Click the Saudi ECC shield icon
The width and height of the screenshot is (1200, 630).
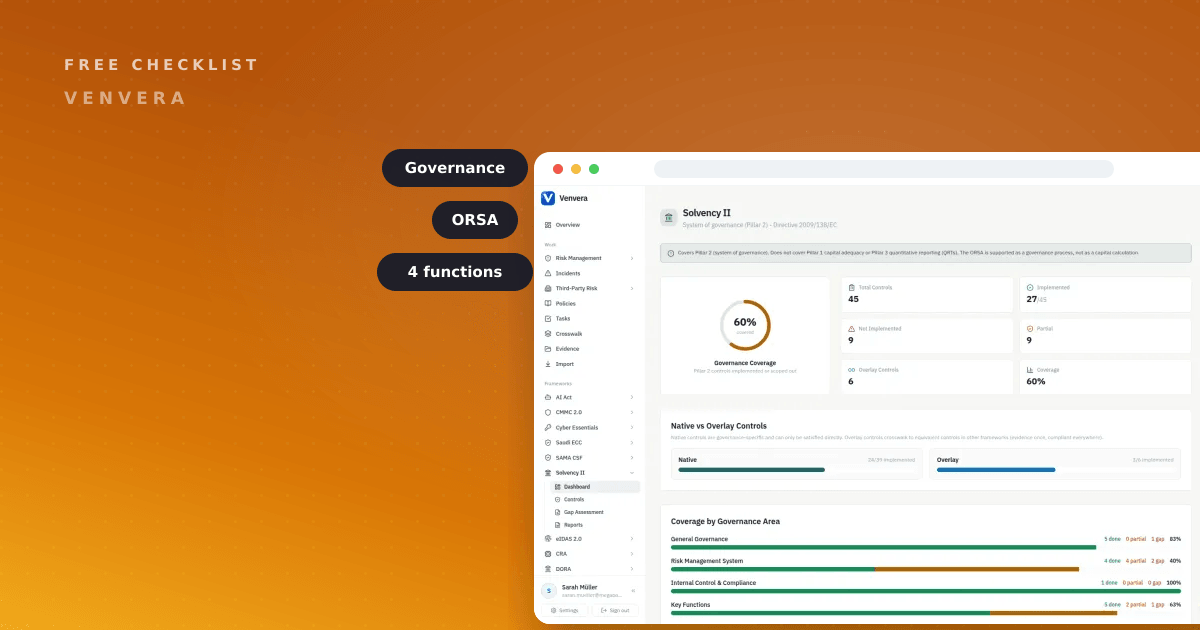click(x=548, y=442)
